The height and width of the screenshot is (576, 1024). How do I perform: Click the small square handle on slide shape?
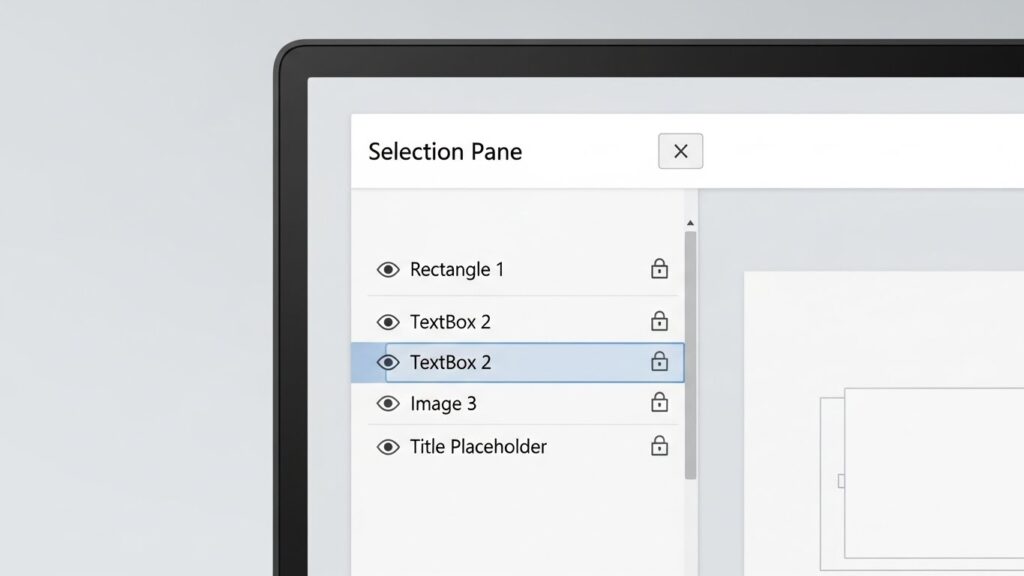click(x=841, y=481)
